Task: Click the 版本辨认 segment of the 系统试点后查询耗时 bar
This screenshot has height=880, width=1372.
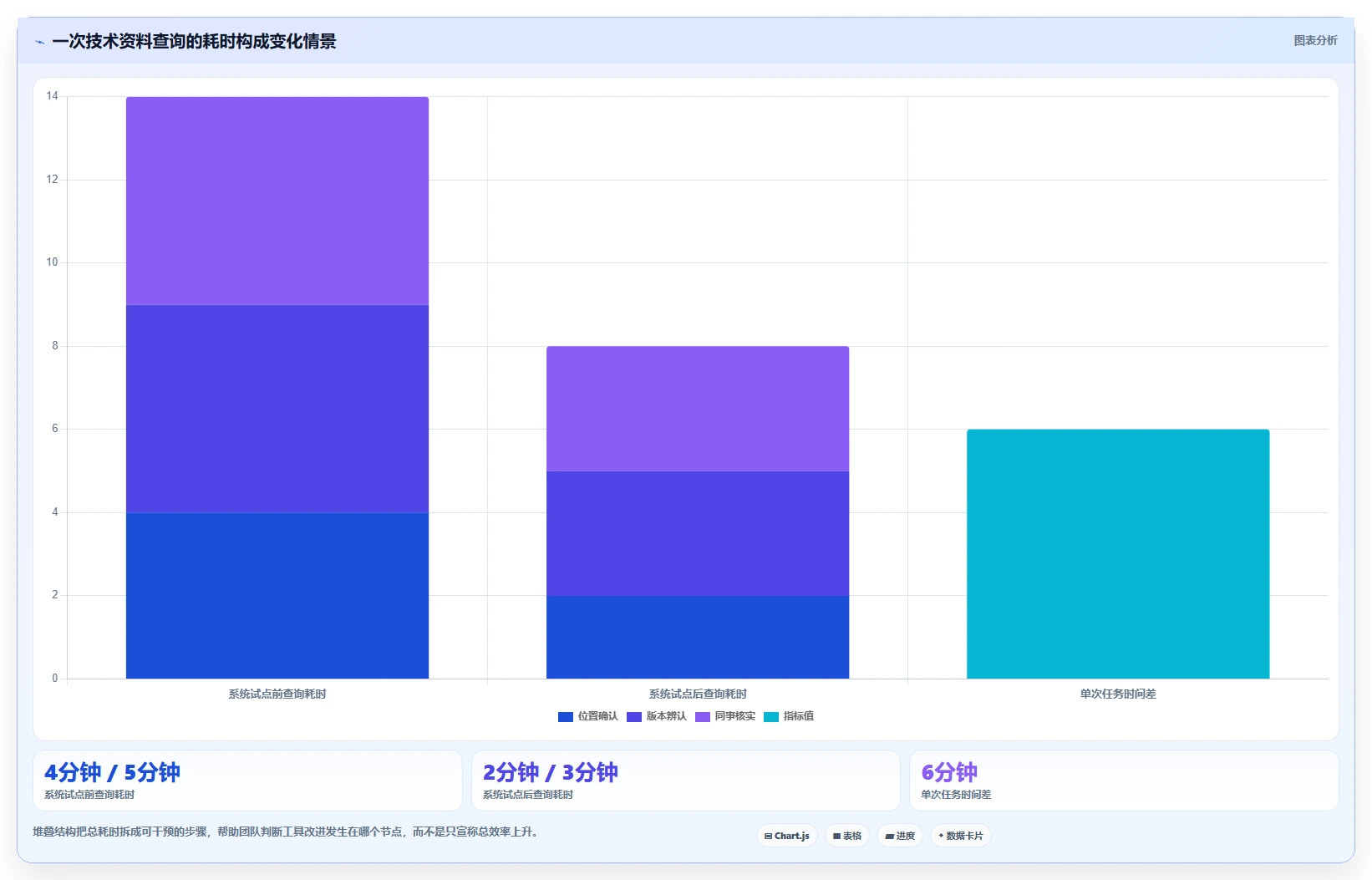Action: (x=698, y=533)
